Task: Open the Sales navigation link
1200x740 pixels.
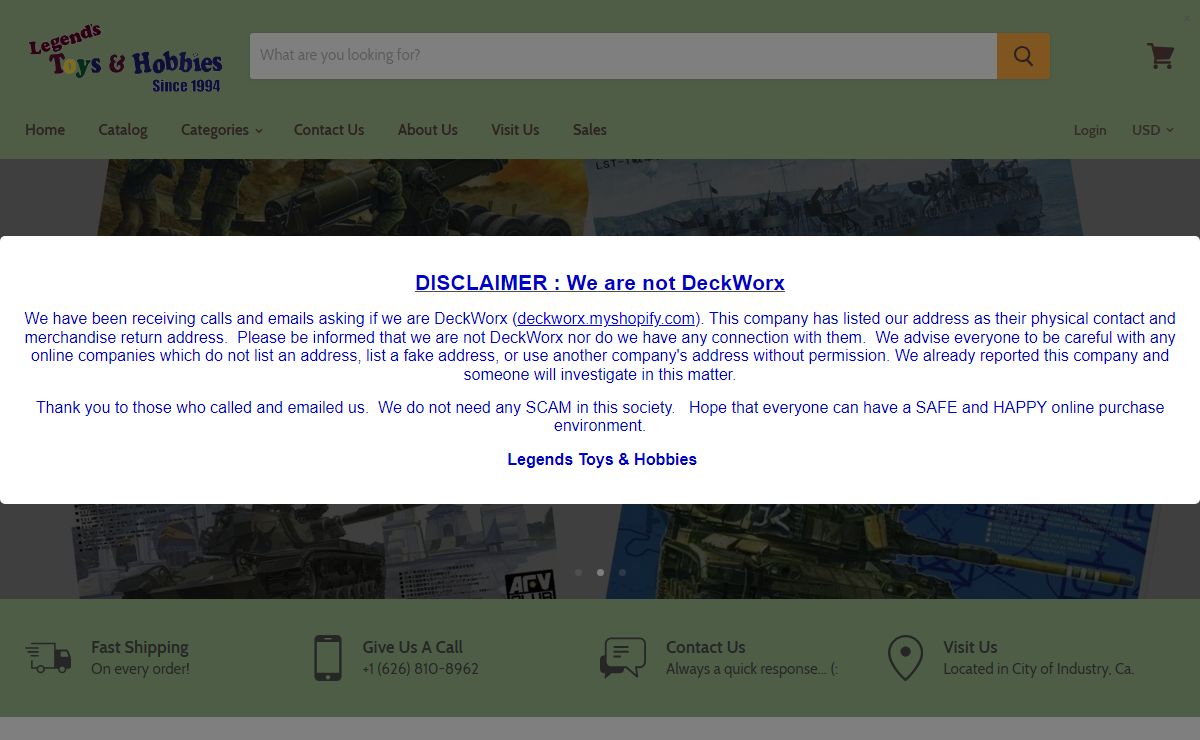Action: pos(590,130)
